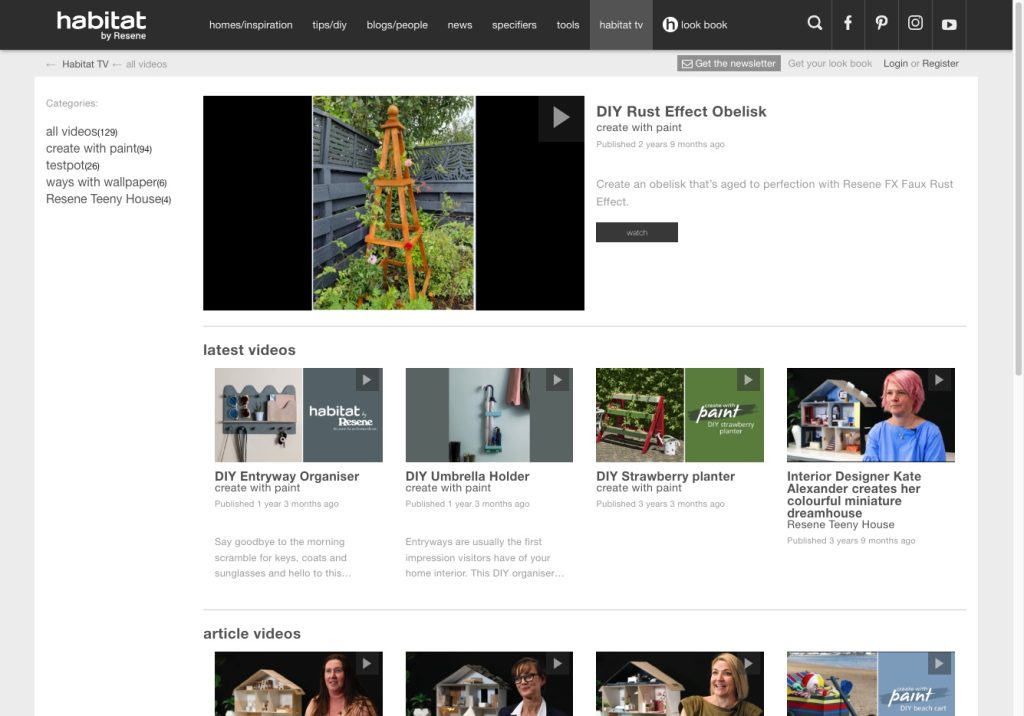The height and width of the screenshot is (716, 1024).
Task: Open the homes/inspiration menu
Action: [x=250, y=25]
